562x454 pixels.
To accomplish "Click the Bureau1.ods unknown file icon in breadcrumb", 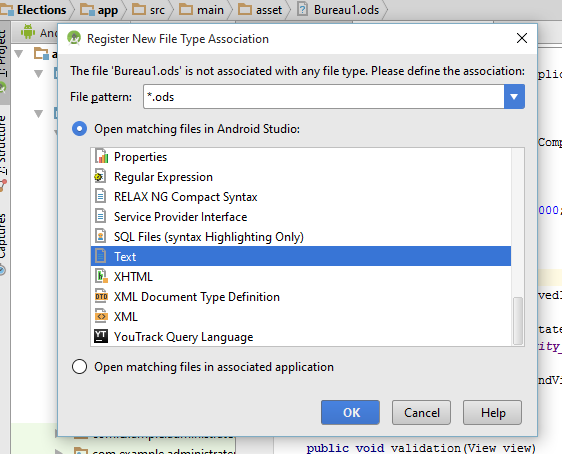I will (x=303, y=9).
